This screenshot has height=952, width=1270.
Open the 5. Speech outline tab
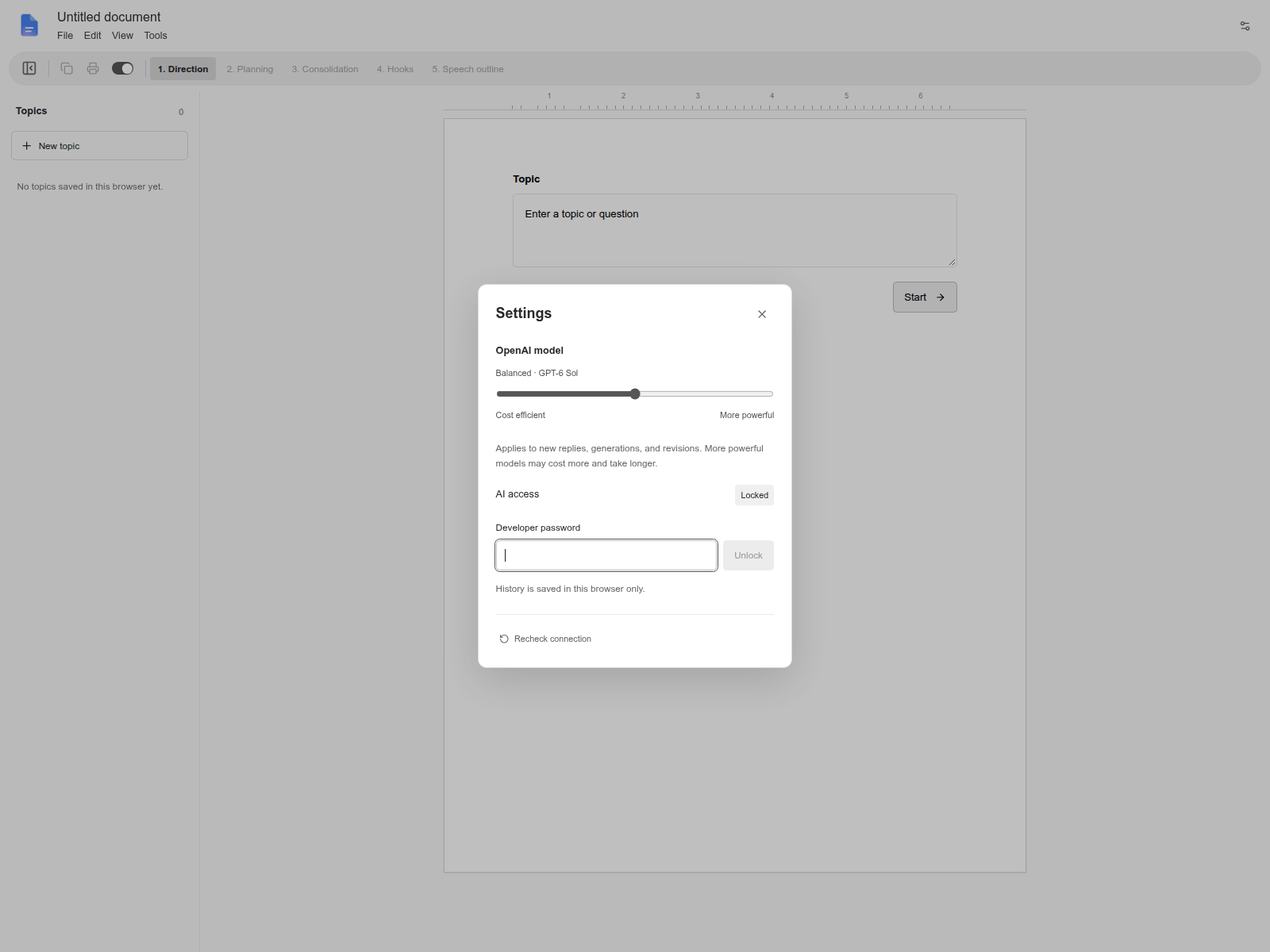pos(468,69)
